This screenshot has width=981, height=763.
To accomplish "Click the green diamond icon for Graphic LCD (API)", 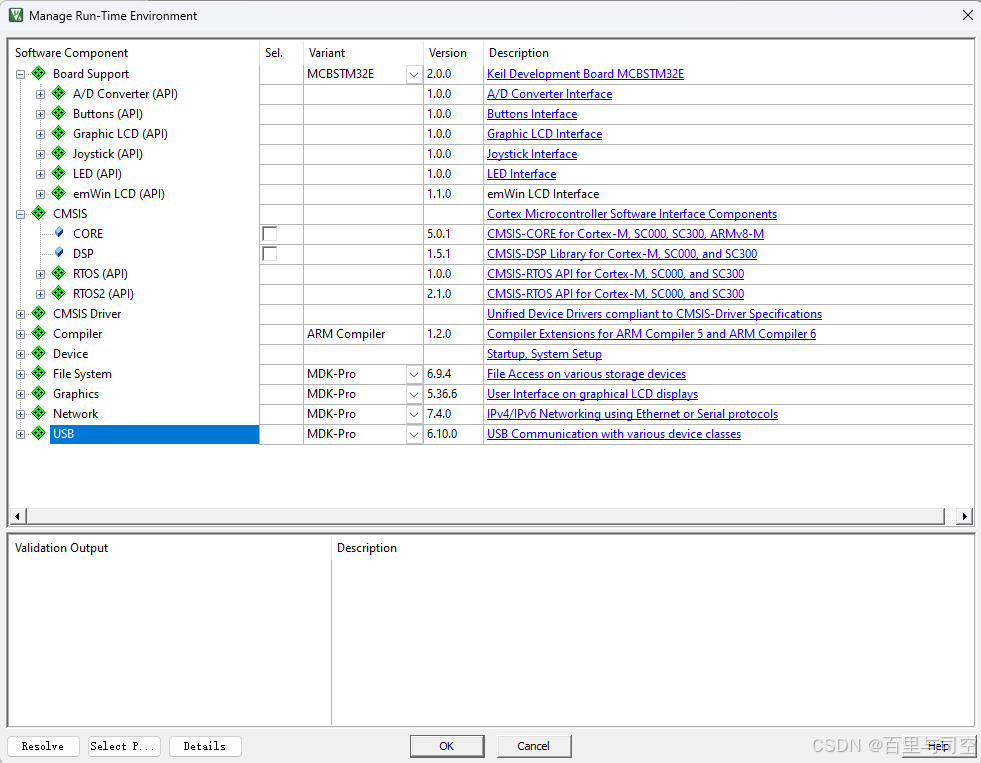I will 59,133.
